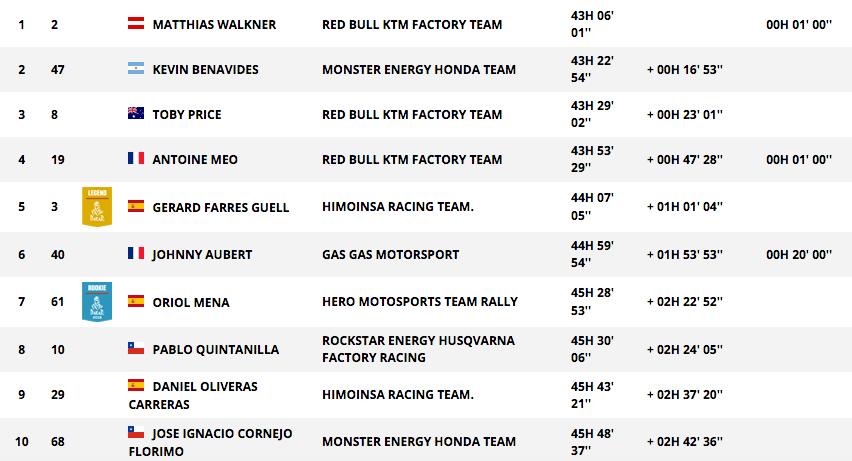Click the Chilean flag beside Jose Ignacio Cornejo

click(136, 432)
